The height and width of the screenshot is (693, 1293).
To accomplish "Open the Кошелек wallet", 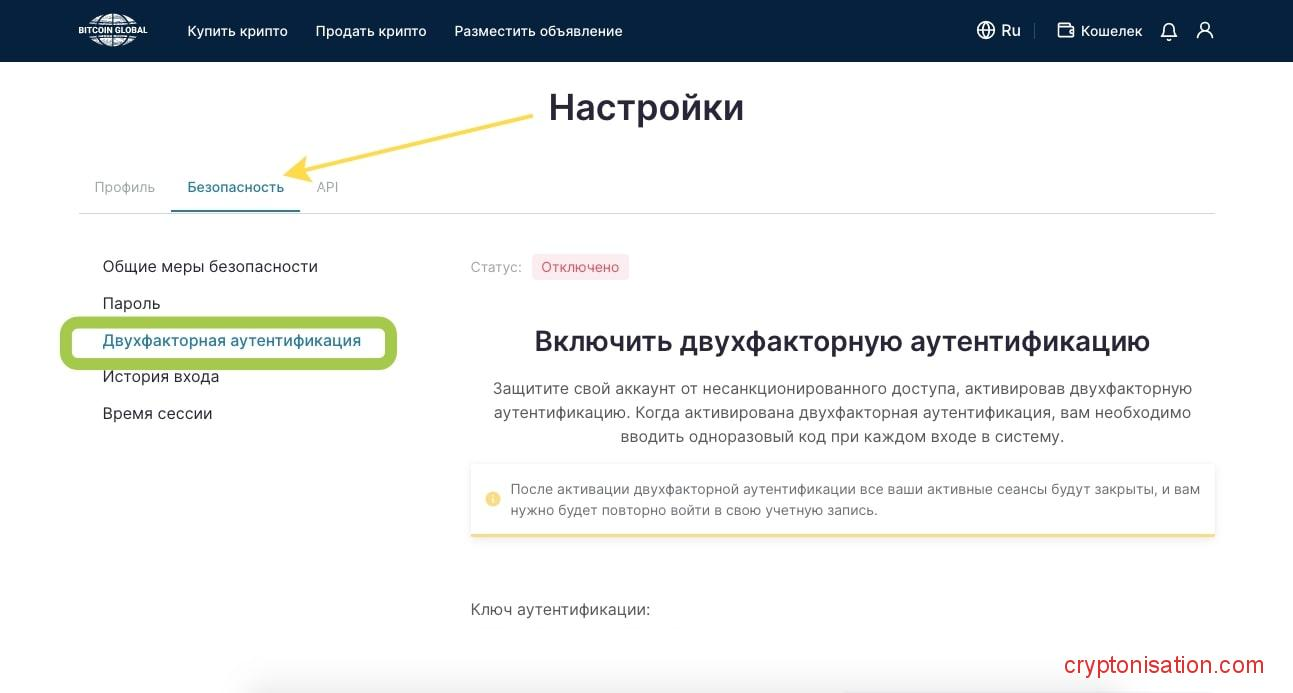I will point(1099,31).
